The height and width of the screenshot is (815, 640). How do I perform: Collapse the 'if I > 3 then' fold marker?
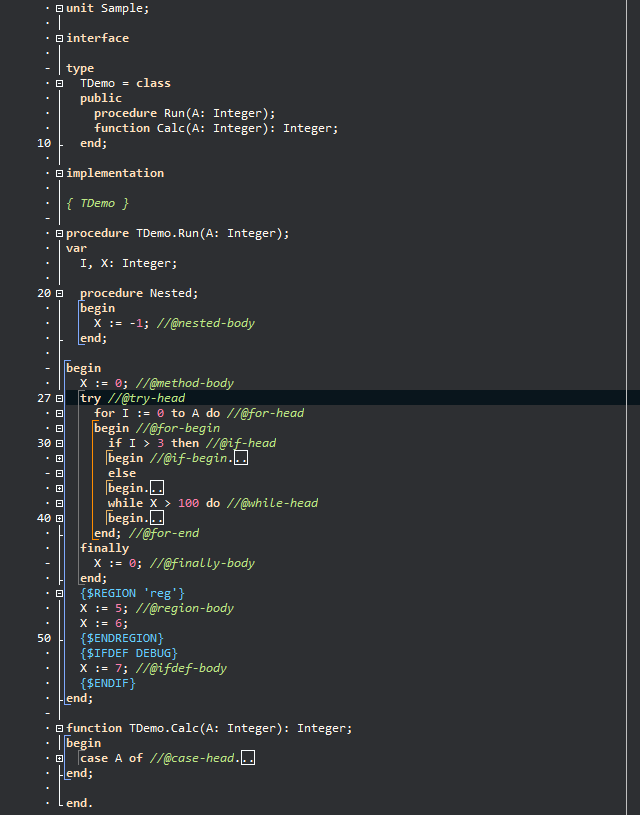pyautogui.click(x=59, y=443)
